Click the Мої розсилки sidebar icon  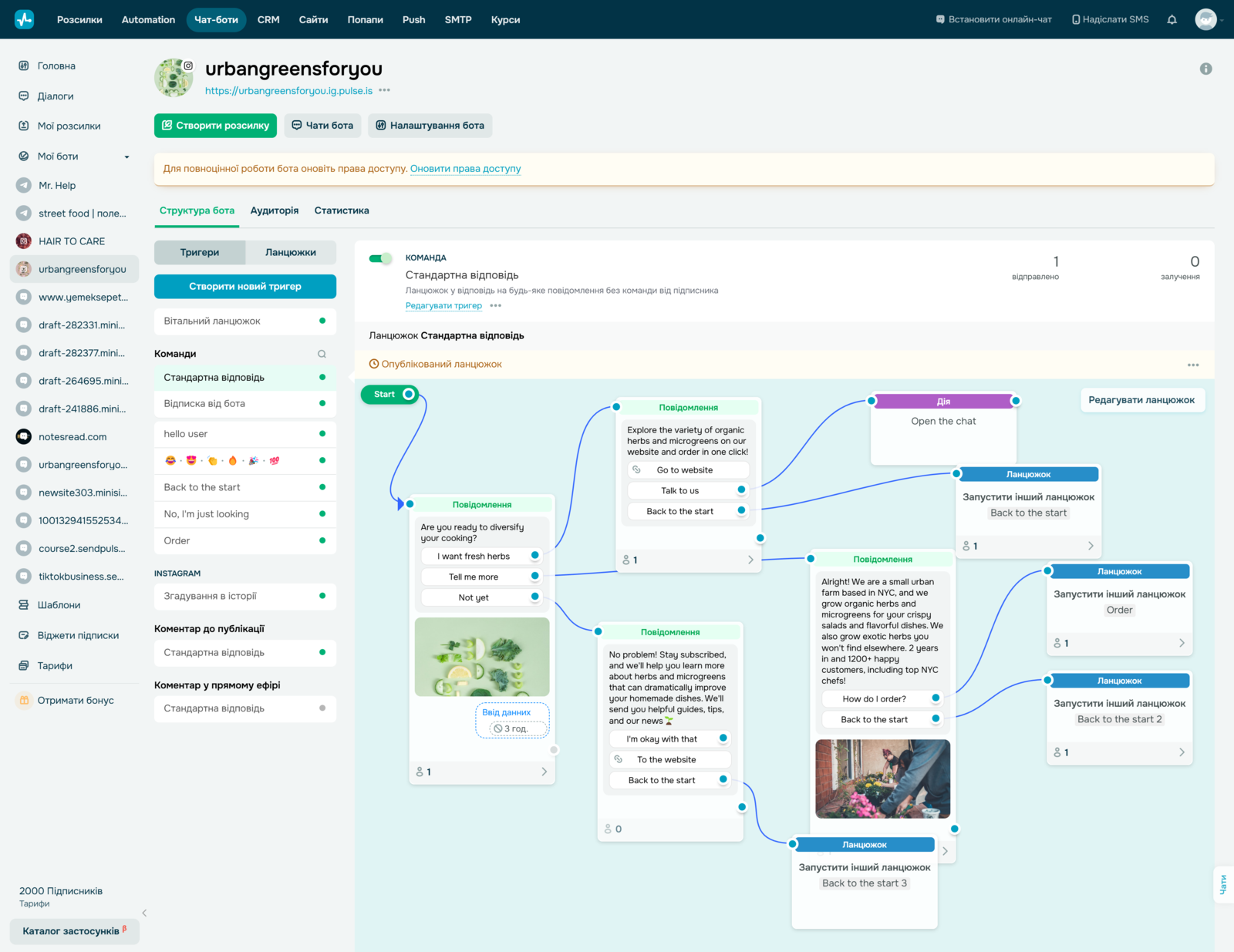click(x=24, y=126)
